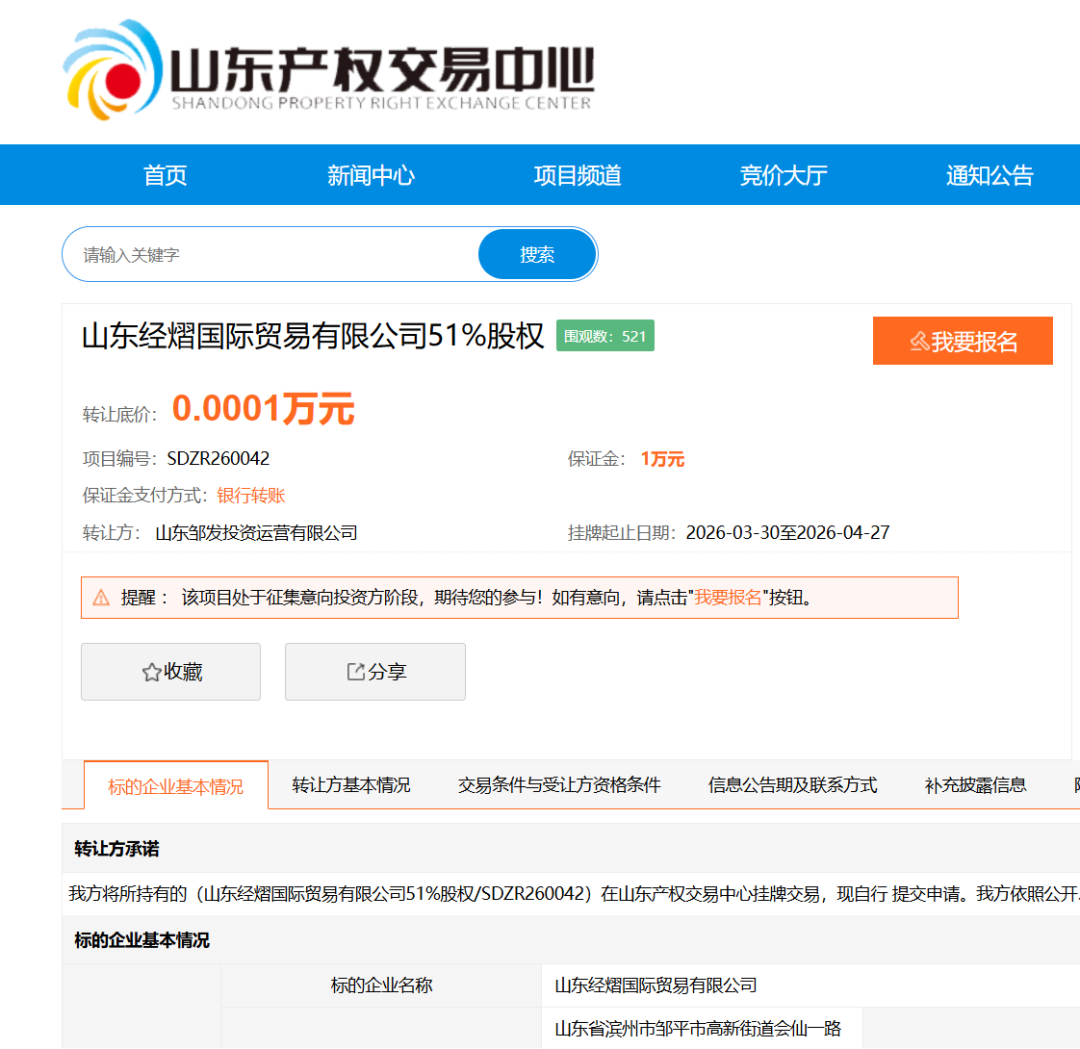This screenshot has height=1049, width=1080.
Task: Click the share icon on the 分享 button
Action: [355, 671]
